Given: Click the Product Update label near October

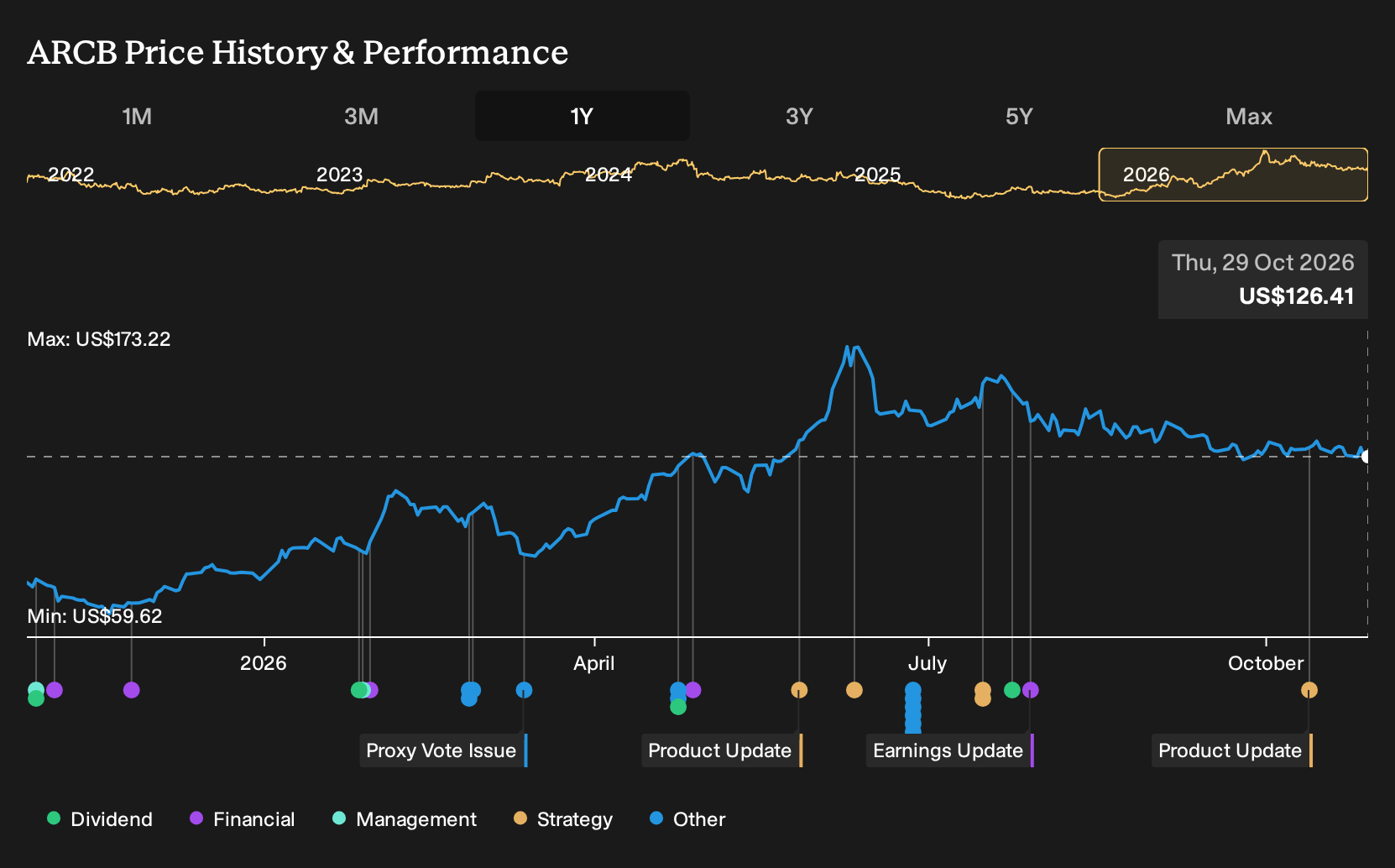Looking at the screenshot, I should coord(1231,750).
